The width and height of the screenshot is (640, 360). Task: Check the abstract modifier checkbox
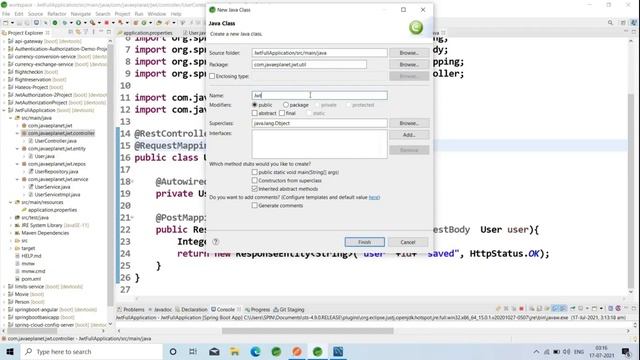[255, 113]
